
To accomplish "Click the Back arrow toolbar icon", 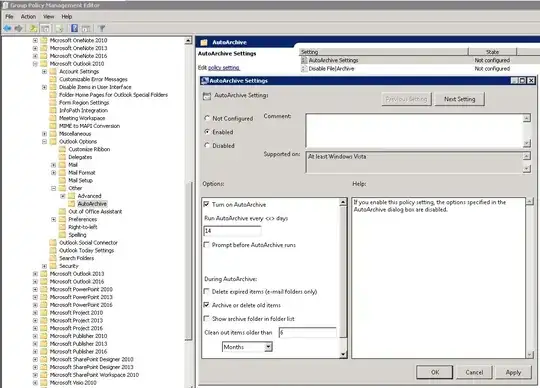I will [x=7, y=28].
